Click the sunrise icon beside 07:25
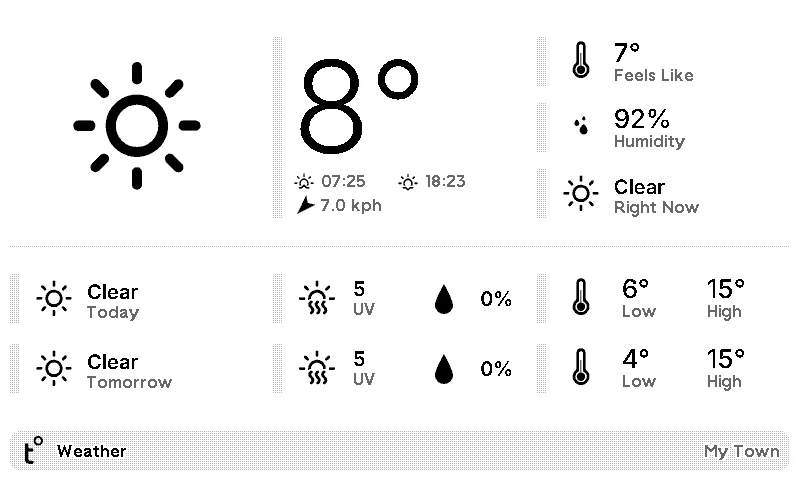 [x=304, y=182]
